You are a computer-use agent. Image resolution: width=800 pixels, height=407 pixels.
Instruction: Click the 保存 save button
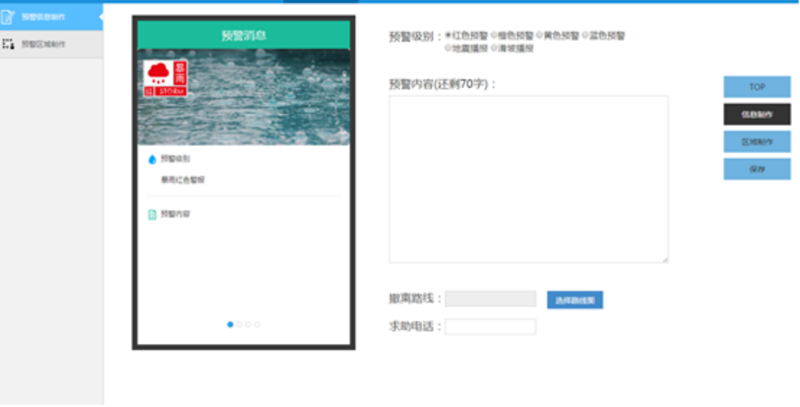pyautogui.click(x=756, y=169)
